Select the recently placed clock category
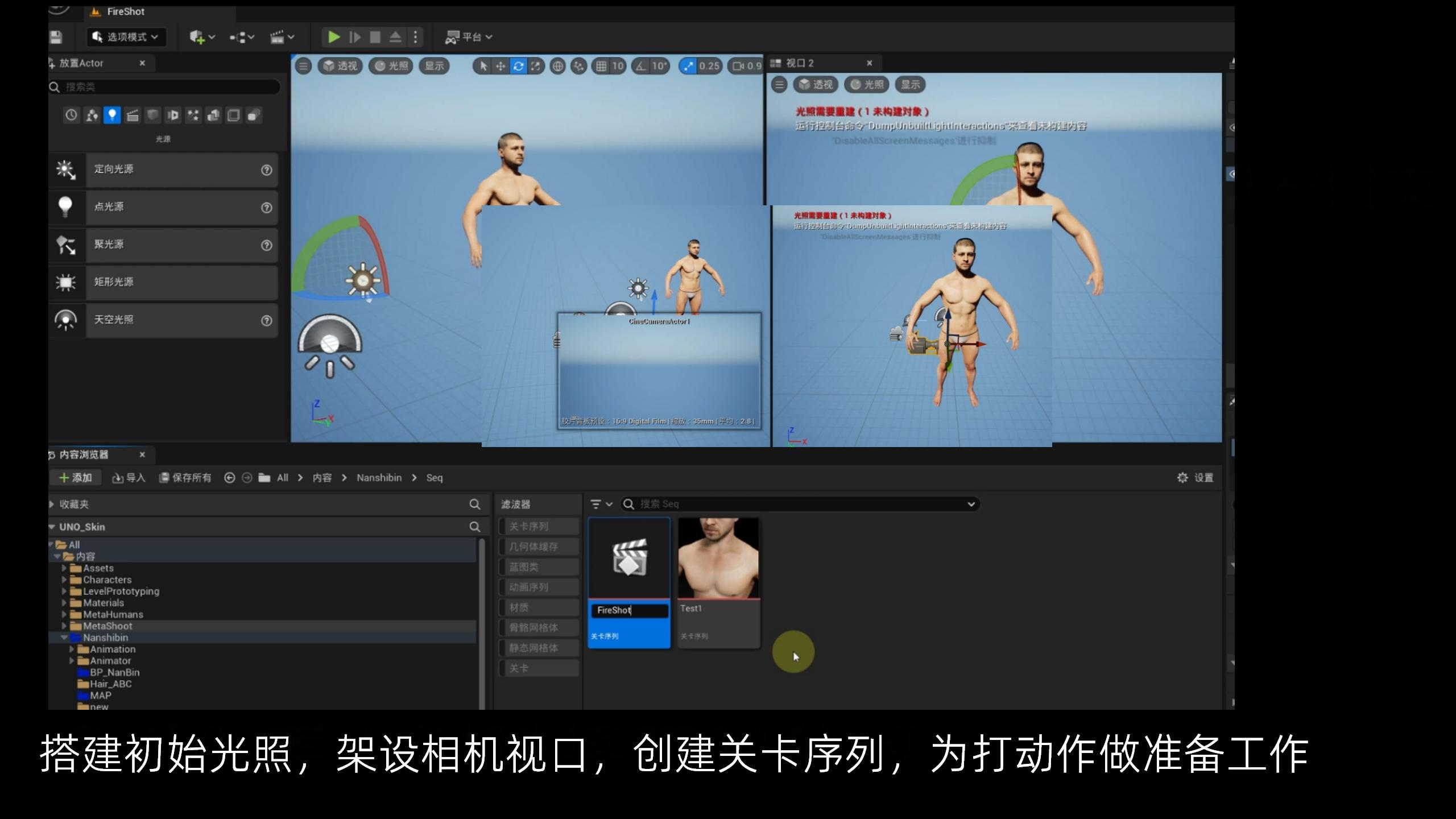The height and width of the screenshot is (819, 1456). pyautogui.click(x=71, y=115)
